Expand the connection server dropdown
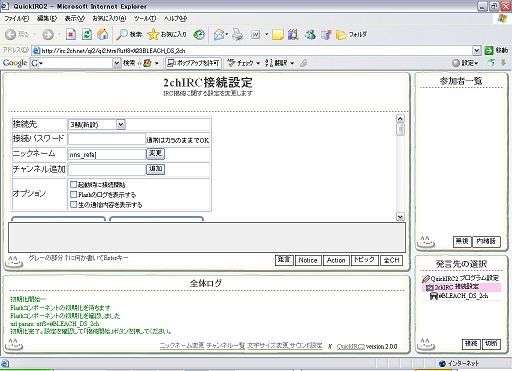 coord(121,125)
